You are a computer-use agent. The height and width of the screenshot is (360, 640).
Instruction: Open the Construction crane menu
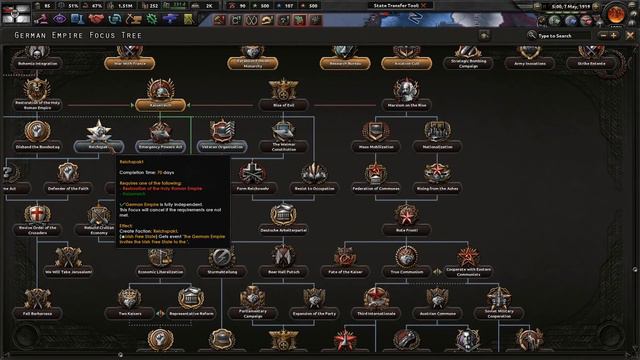point(133,19)
